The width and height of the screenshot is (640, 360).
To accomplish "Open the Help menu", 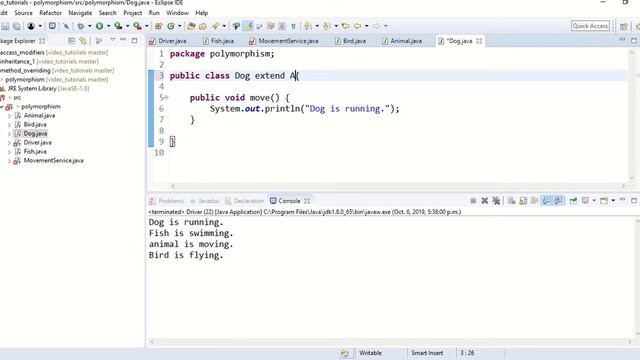I will [x=202, y=13].
